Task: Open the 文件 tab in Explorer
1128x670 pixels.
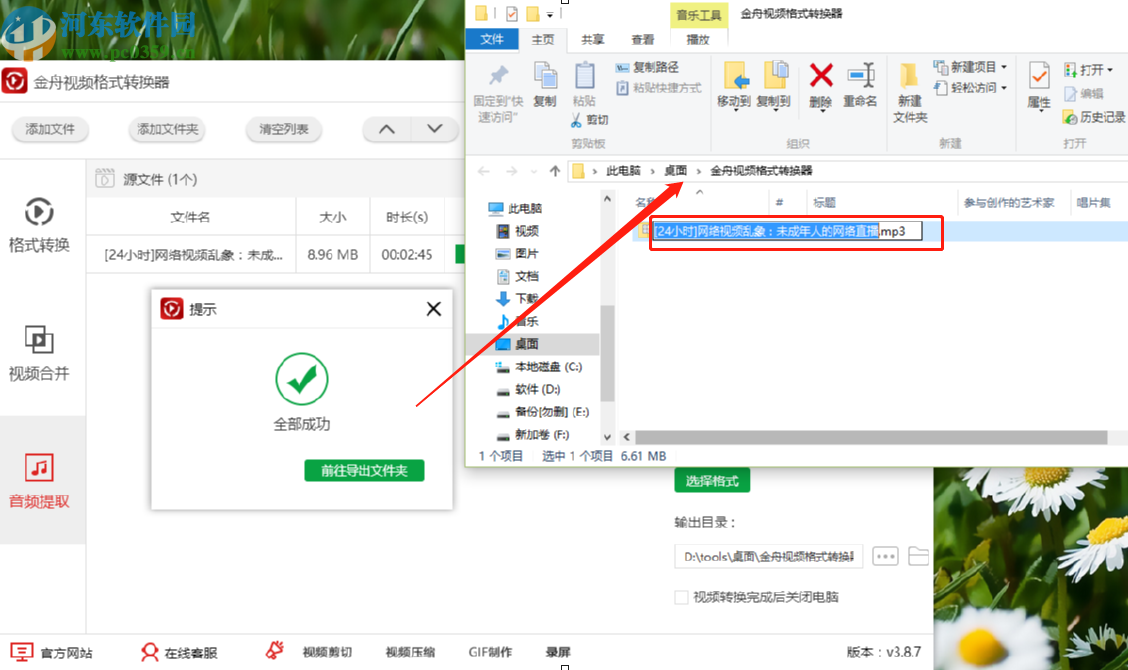Action: (492, 39)
